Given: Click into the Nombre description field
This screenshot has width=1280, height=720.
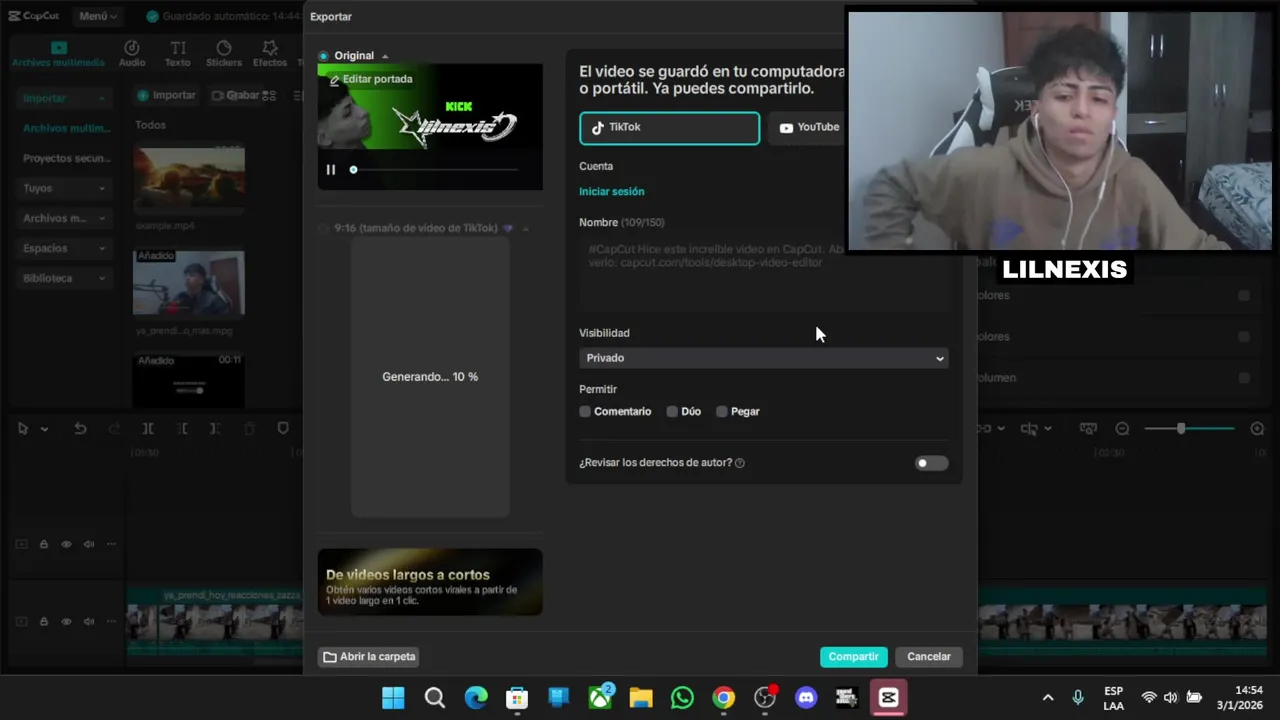Looking at the screenshot, I should coord(764,272).
